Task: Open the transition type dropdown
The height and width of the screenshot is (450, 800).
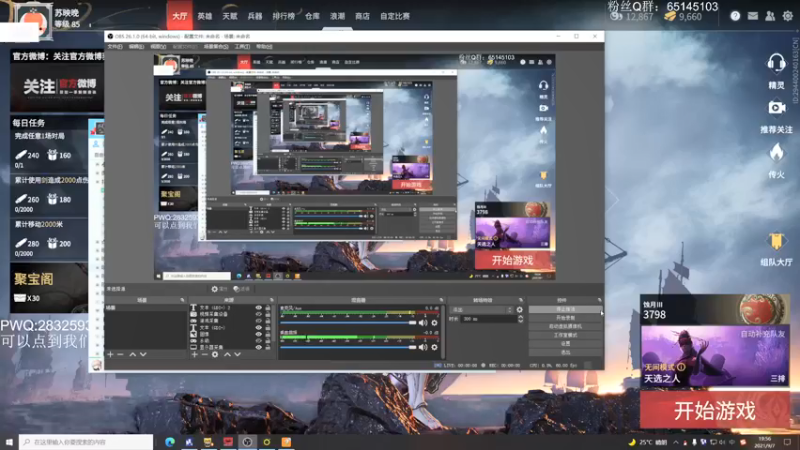Action: point(482,310)
